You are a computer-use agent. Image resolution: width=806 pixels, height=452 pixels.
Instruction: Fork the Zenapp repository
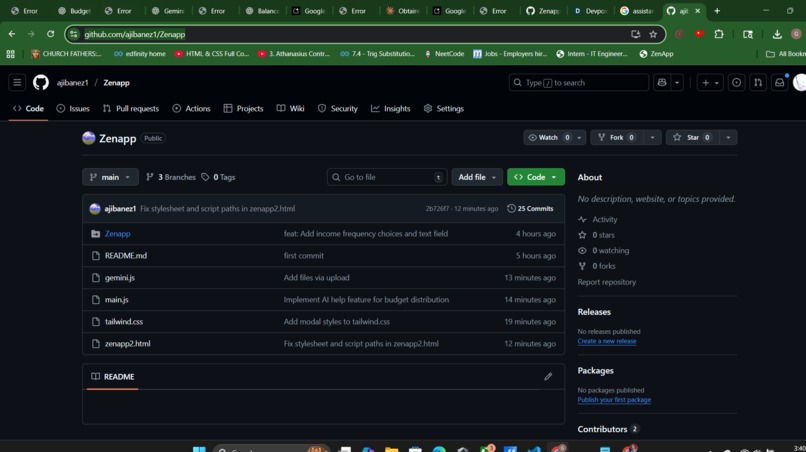617,137
